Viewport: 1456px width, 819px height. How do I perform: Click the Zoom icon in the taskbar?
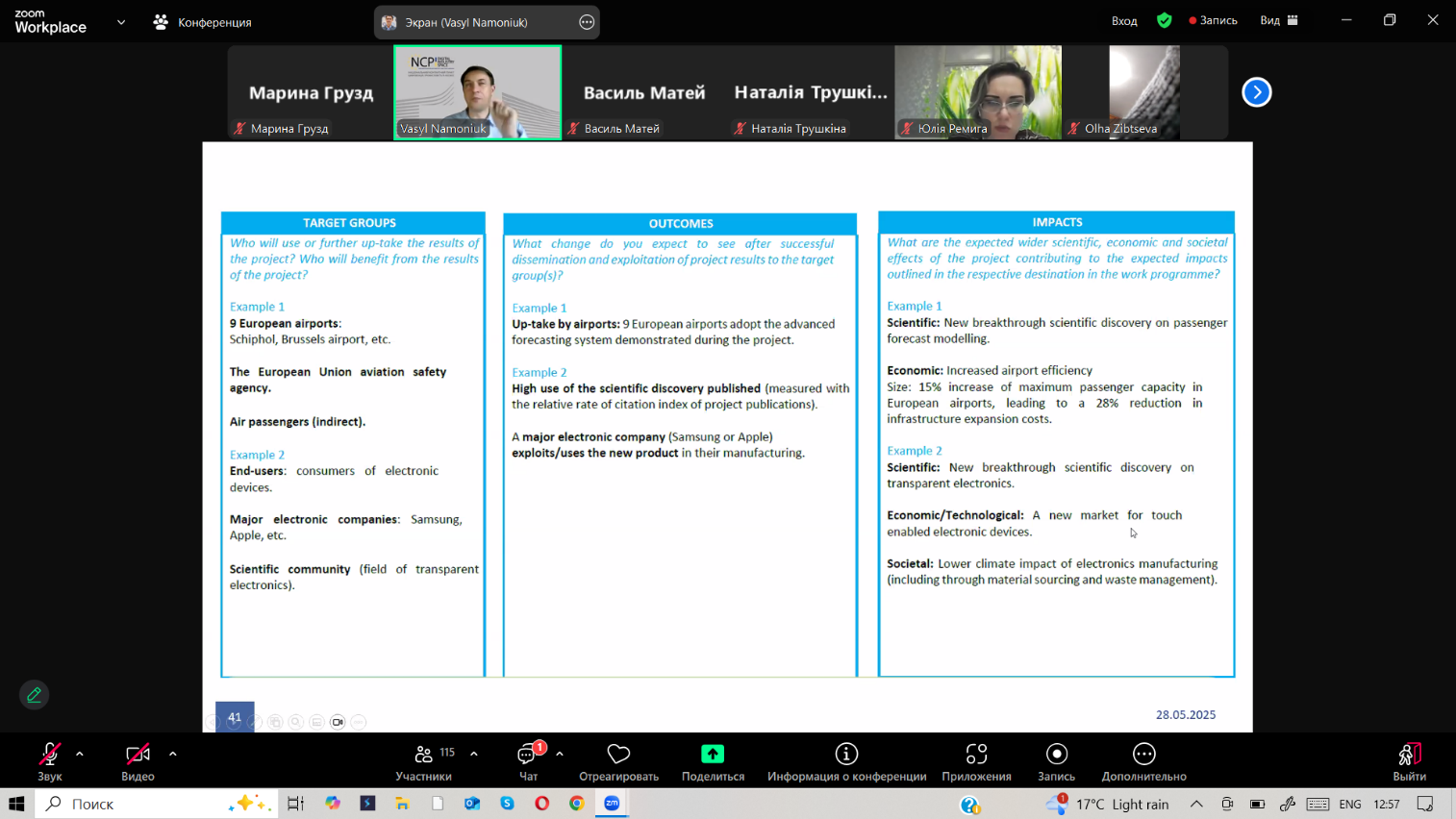pos(612,804)
